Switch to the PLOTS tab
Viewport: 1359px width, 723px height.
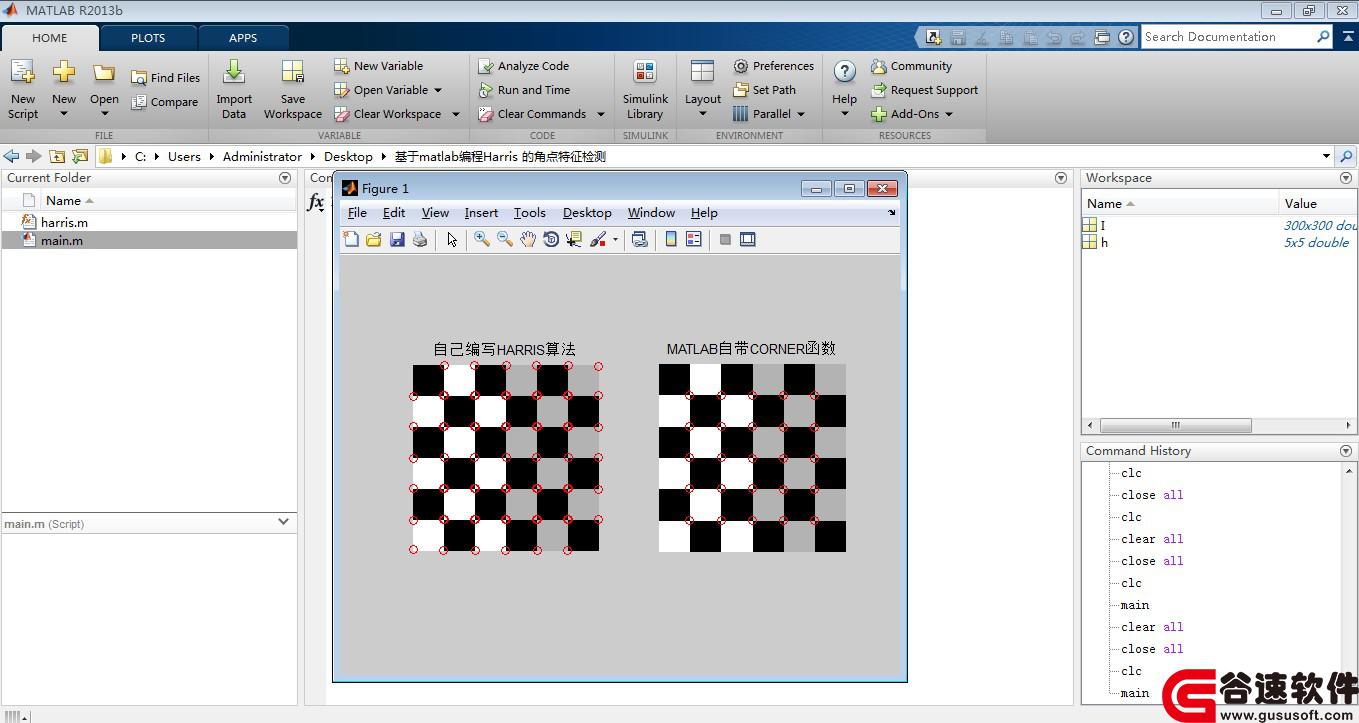(x=148, y=38)
